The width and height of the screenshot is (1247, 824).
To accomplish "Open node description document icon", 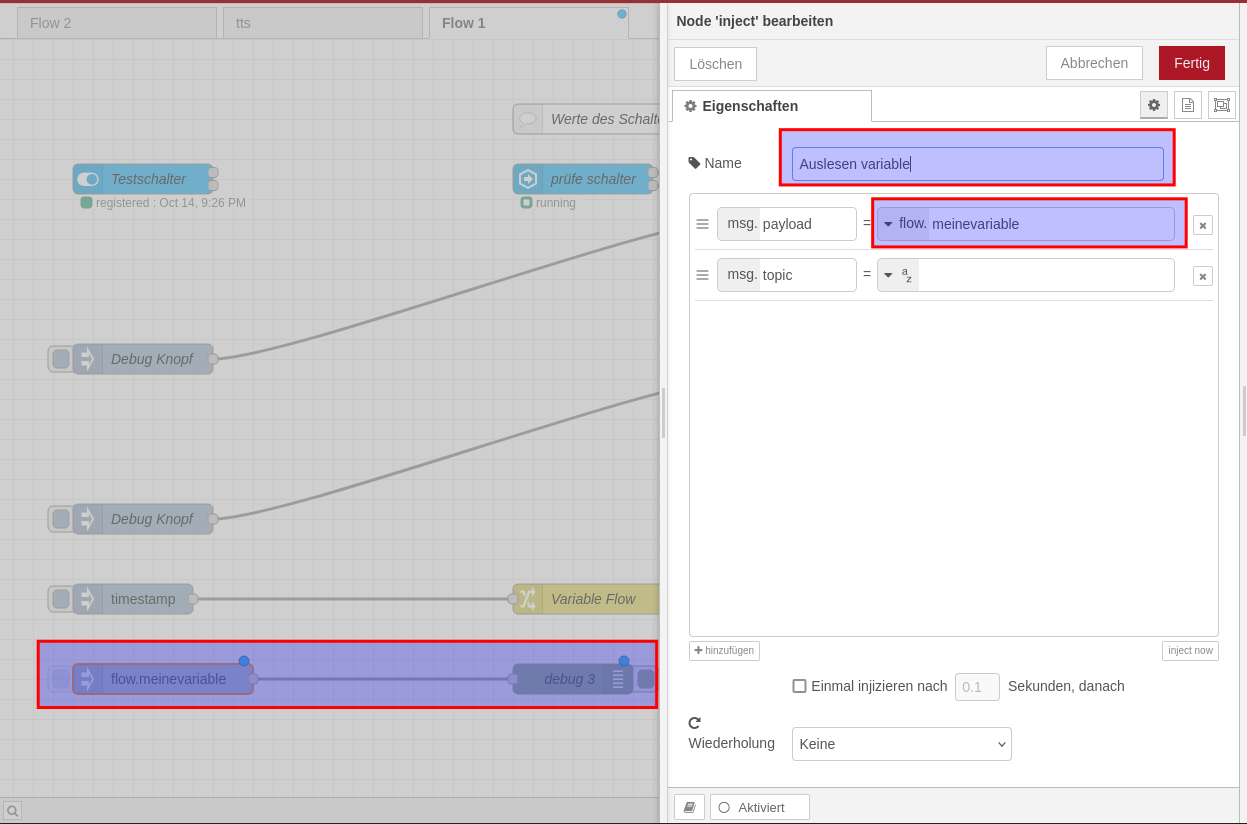I will pos(1187,105).
